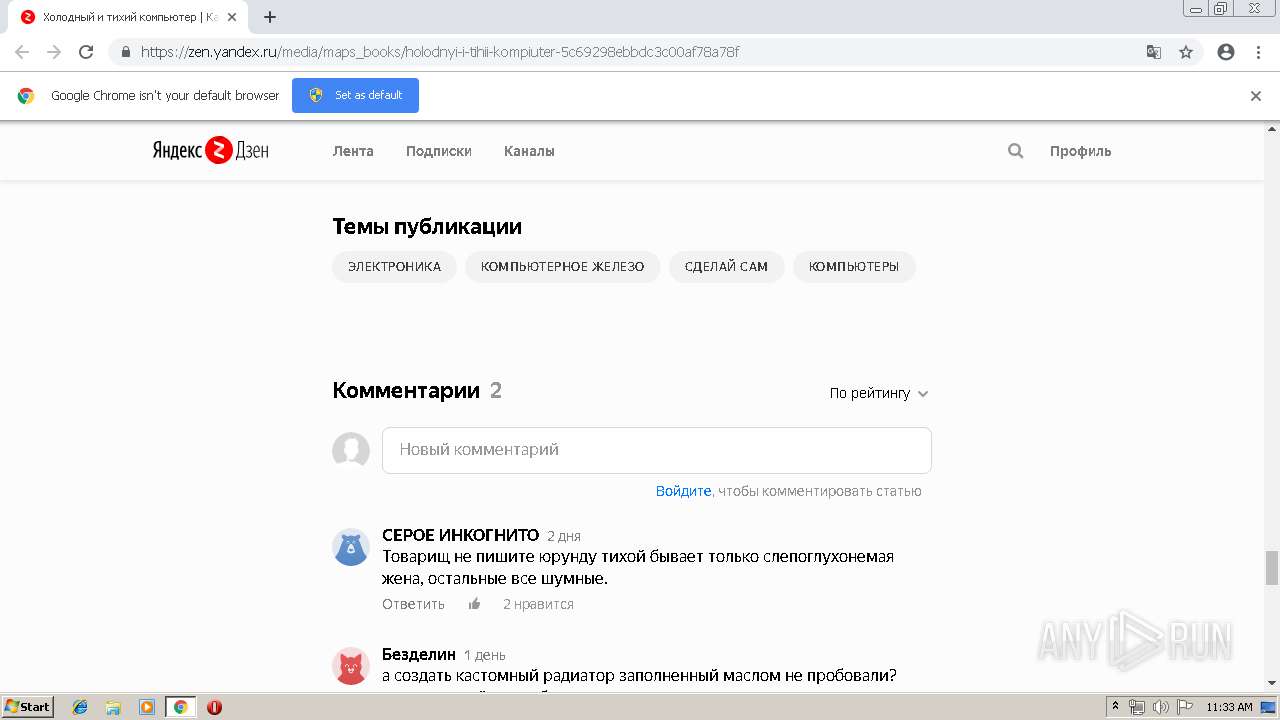
Task: Click the Комментарии heading
Action: tap(406, 390)
